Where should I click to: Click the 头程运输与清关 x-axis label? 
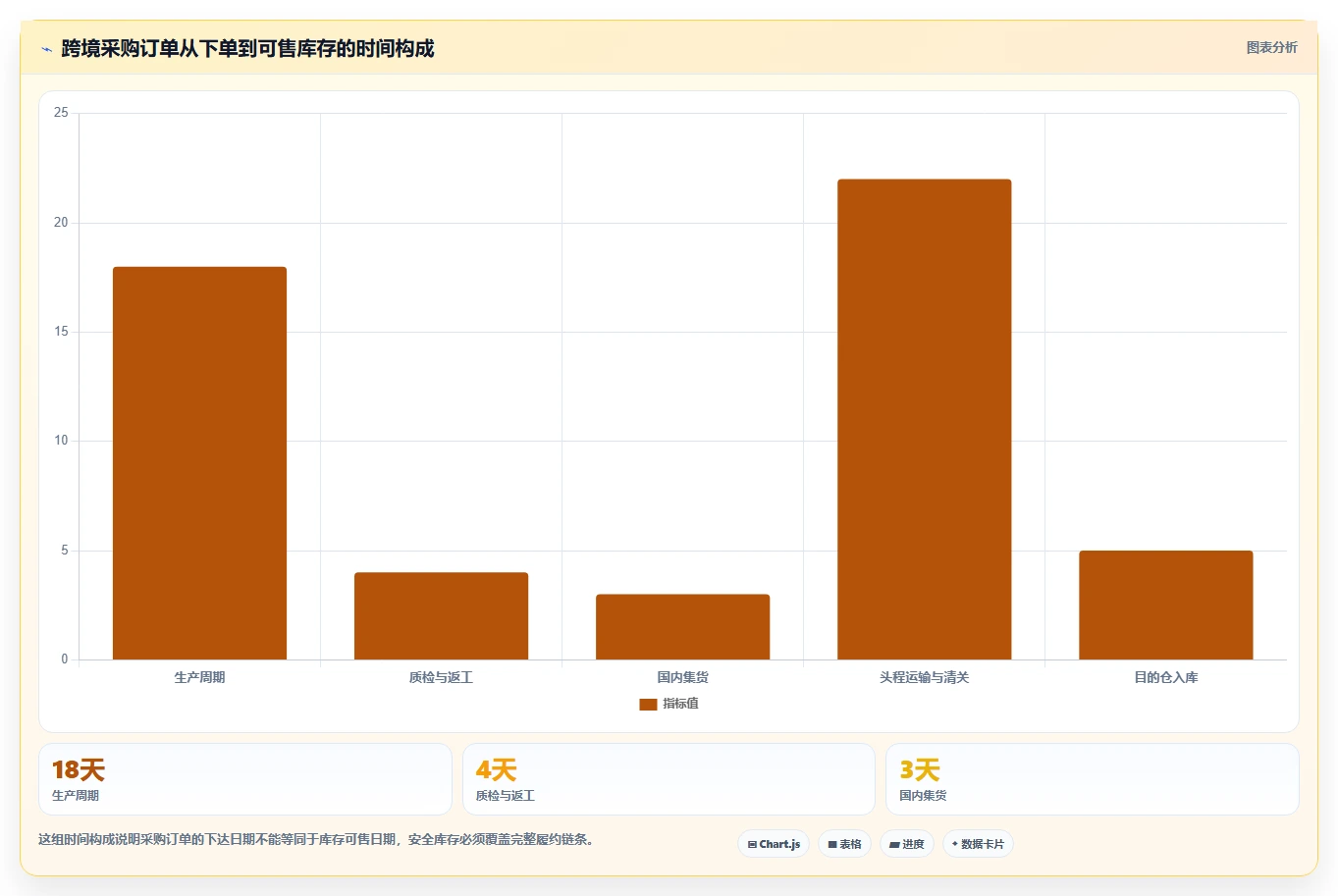tap(925, 677)
